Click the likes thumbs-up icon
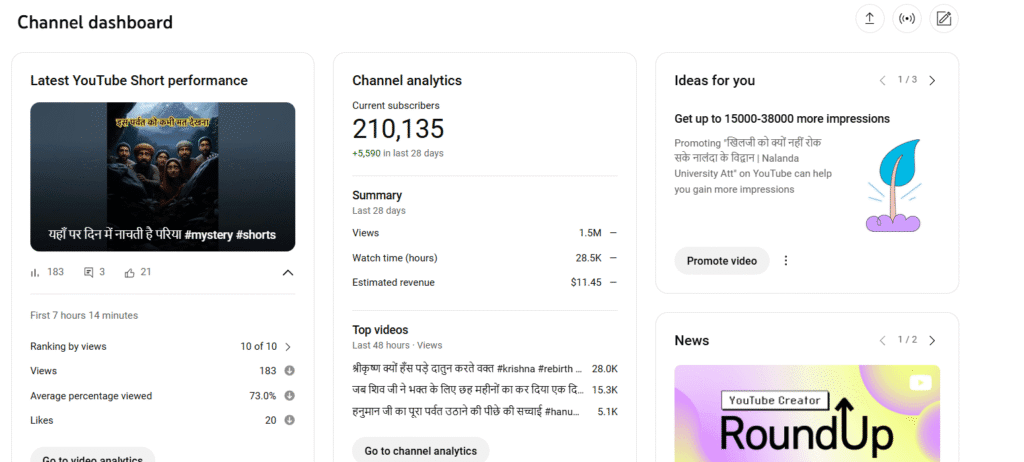 (x=130, y=272)
